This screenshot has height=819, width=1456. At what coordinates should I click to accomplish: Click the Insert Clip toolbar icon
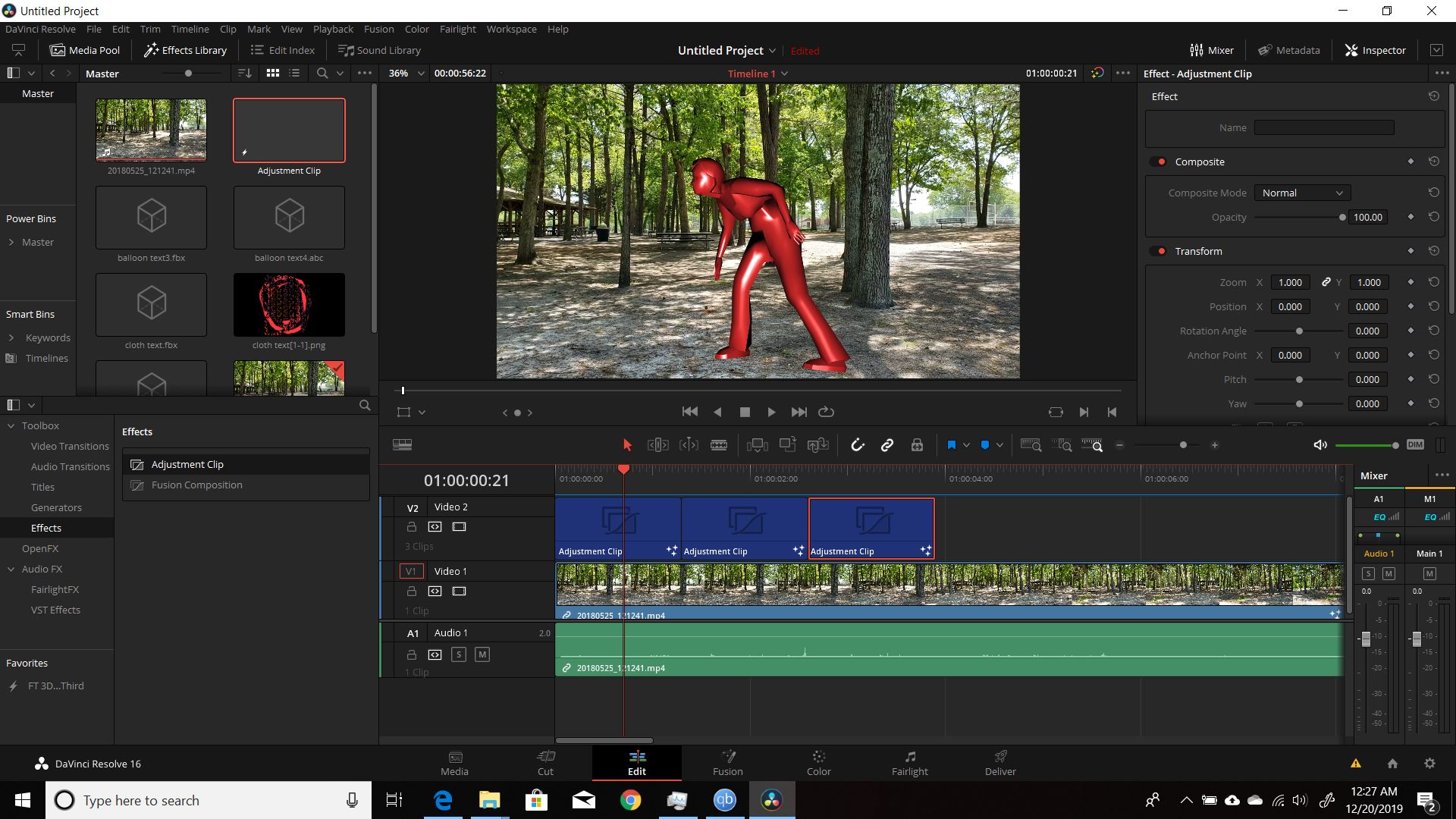[x=757, y=445]
